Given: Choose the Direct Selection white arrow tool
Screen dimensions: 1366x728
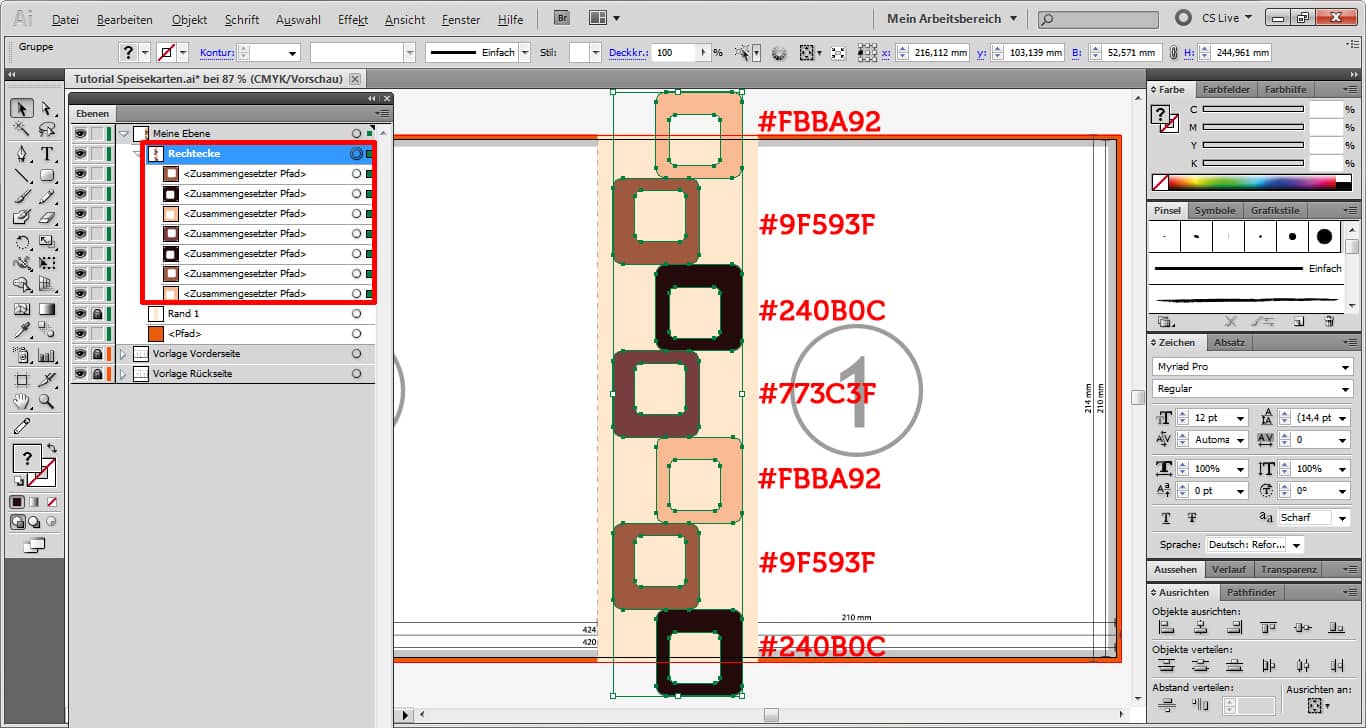Looking at the screenshot, I should tap(46, 108).
